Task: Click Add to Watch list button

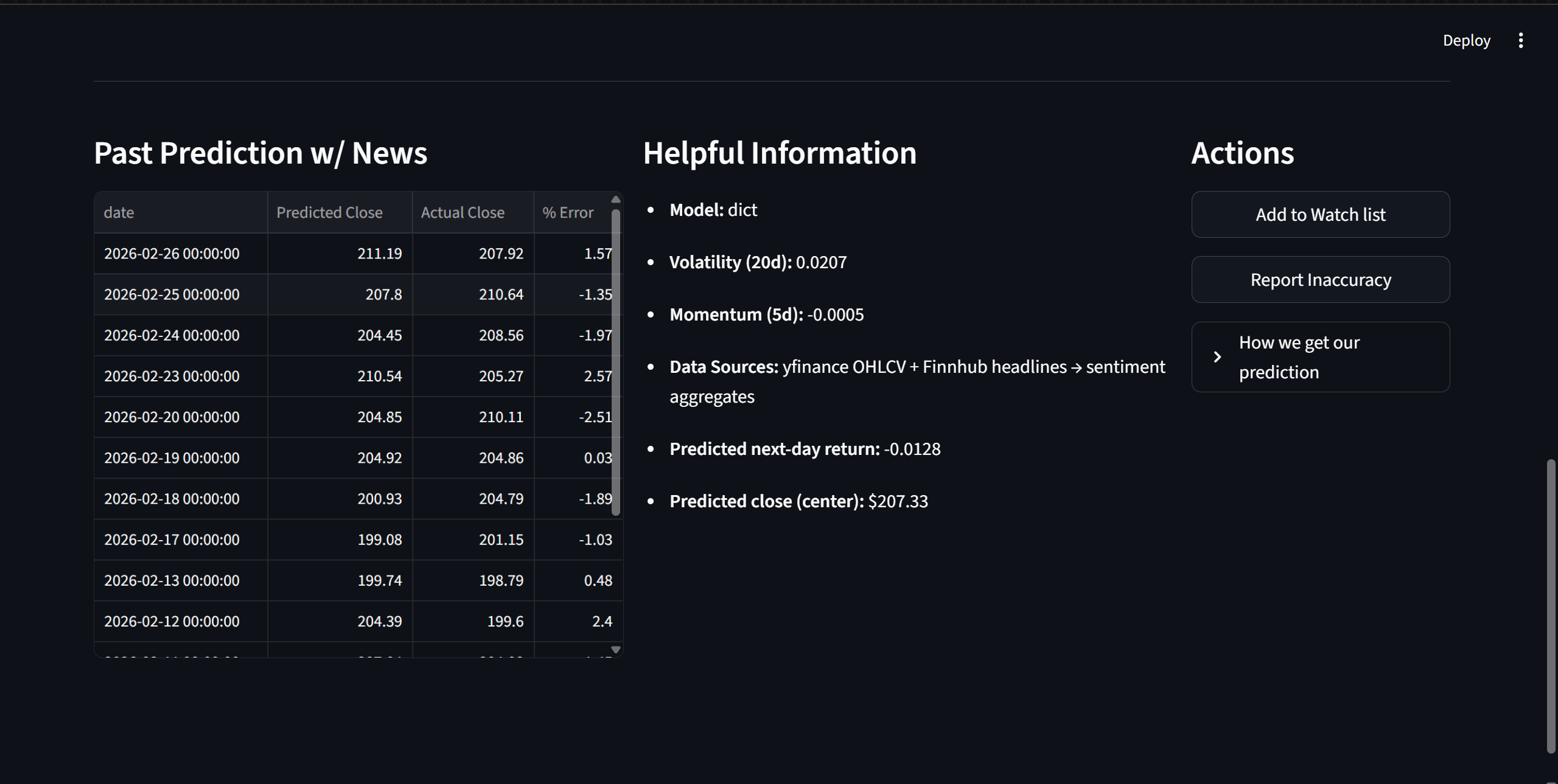Action: click(1320, 215)
